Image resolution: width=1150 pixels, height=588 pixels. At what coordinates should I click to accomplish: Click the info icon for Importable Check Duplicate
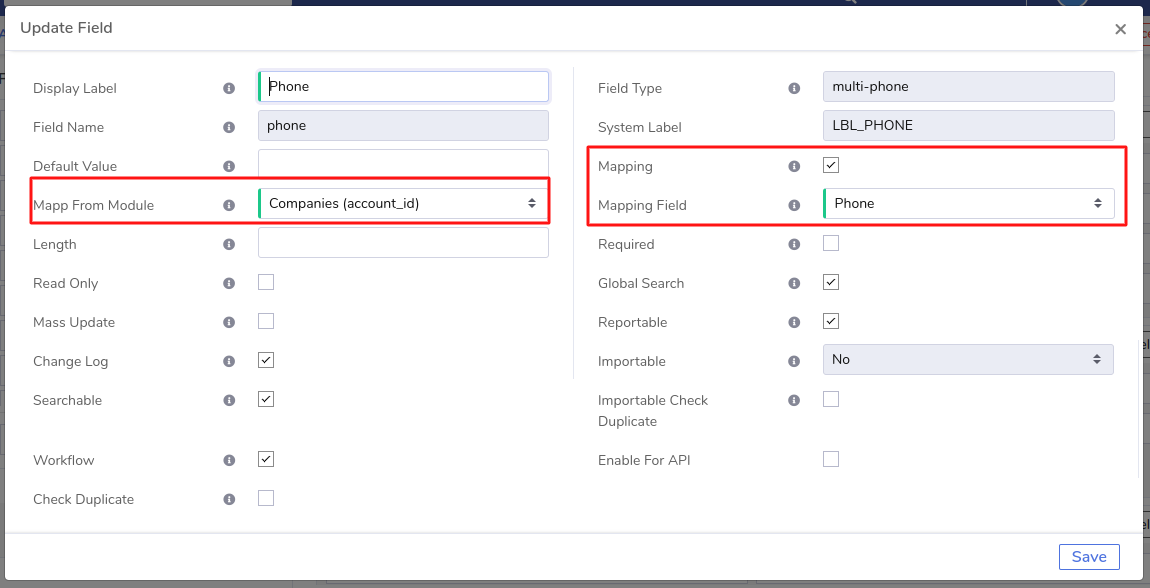coord(794,400)
